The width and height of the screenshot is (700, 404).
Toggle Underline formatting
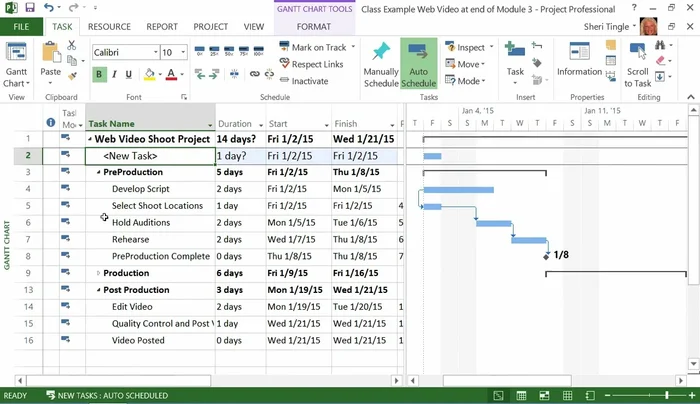129,75
